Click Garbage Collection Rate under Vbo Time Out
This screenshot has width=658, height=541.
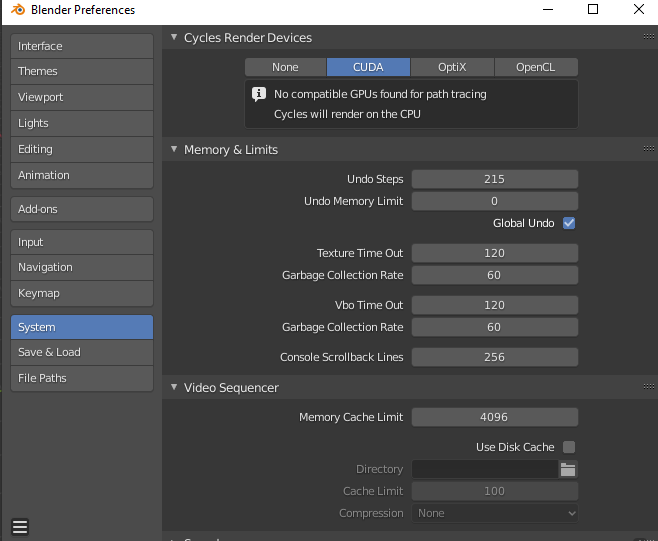click(495, 327)
